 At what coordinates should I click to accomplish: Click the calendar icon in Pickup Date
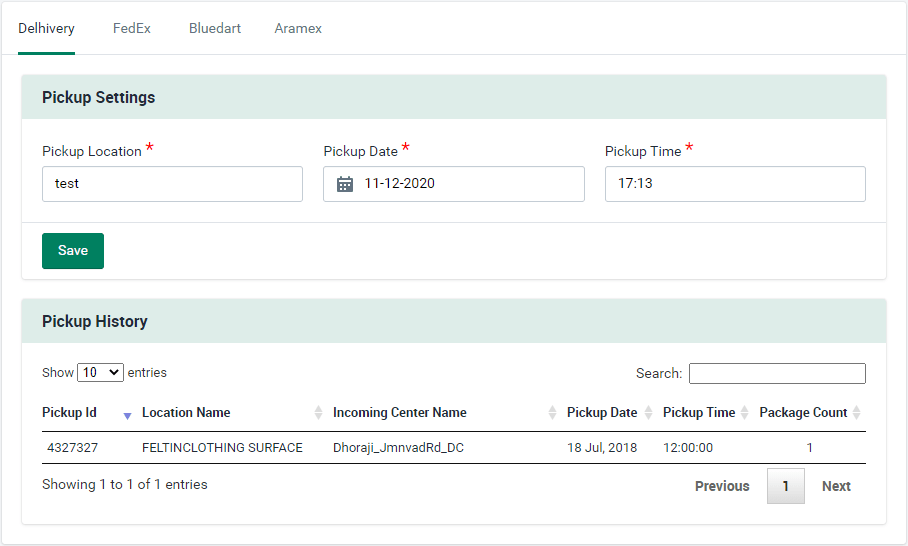(x=345, y=184)
